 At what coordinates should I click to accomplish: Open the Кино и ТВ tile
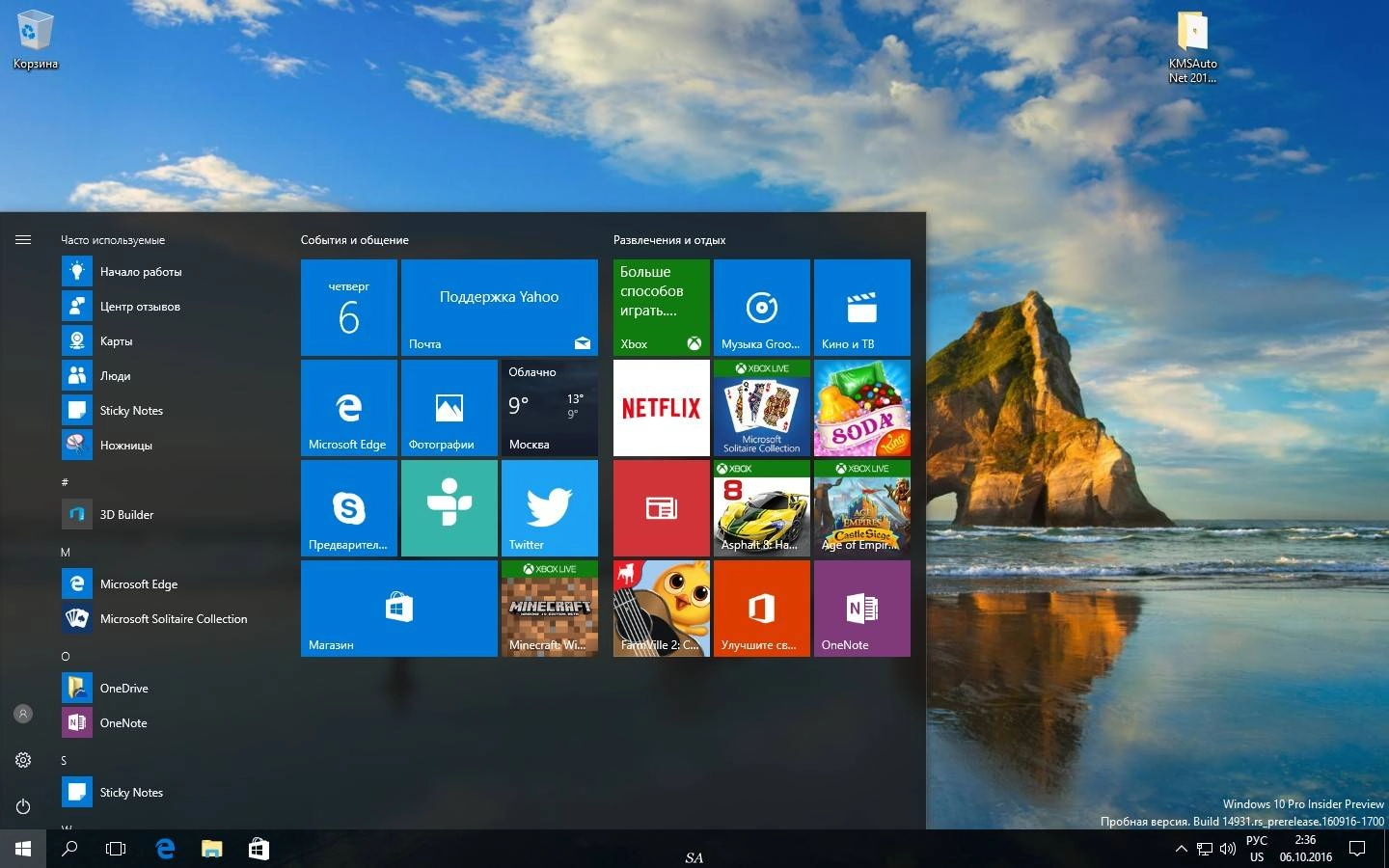click(x=862, y=308)
